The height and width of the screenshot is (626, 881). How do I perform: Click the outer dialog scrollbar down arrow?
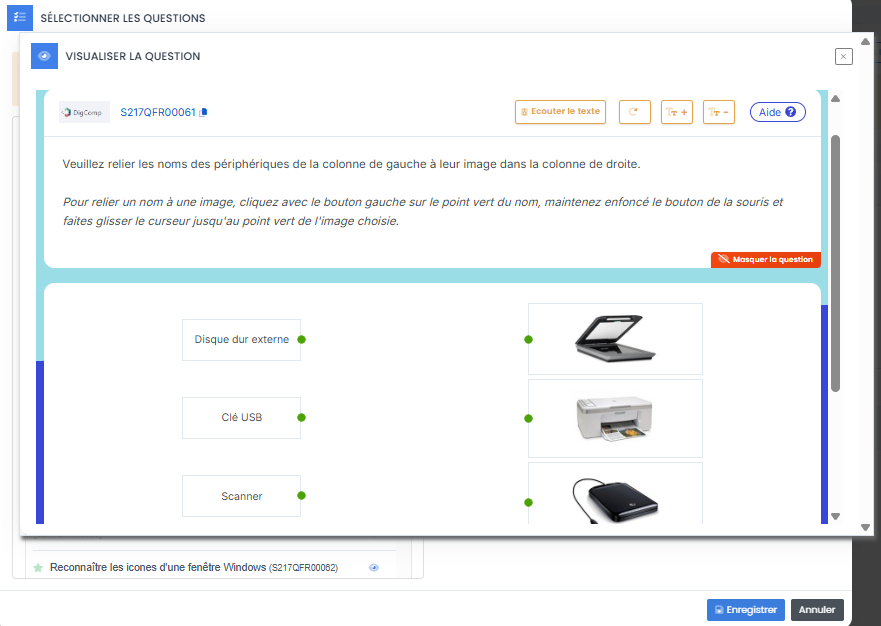click(865, 527)
